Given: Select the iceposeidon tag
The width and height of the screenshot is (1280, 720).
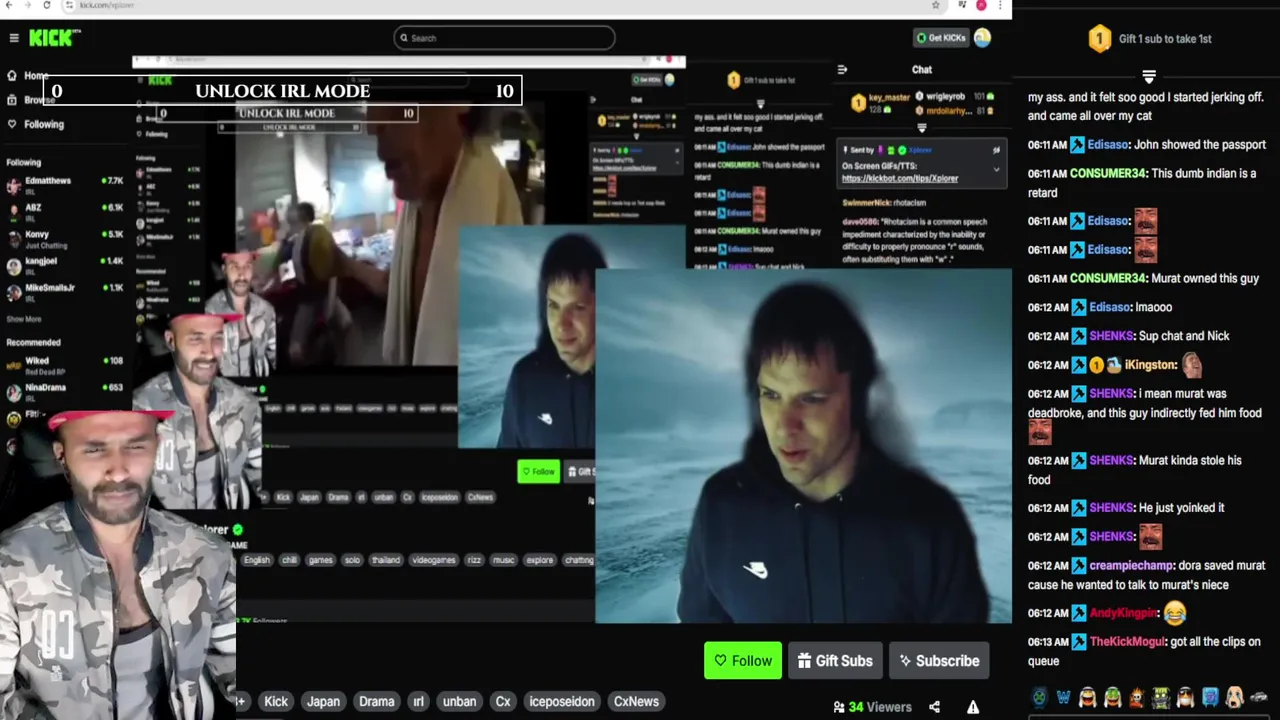Looking at the screenshot, I should (561, 702).
